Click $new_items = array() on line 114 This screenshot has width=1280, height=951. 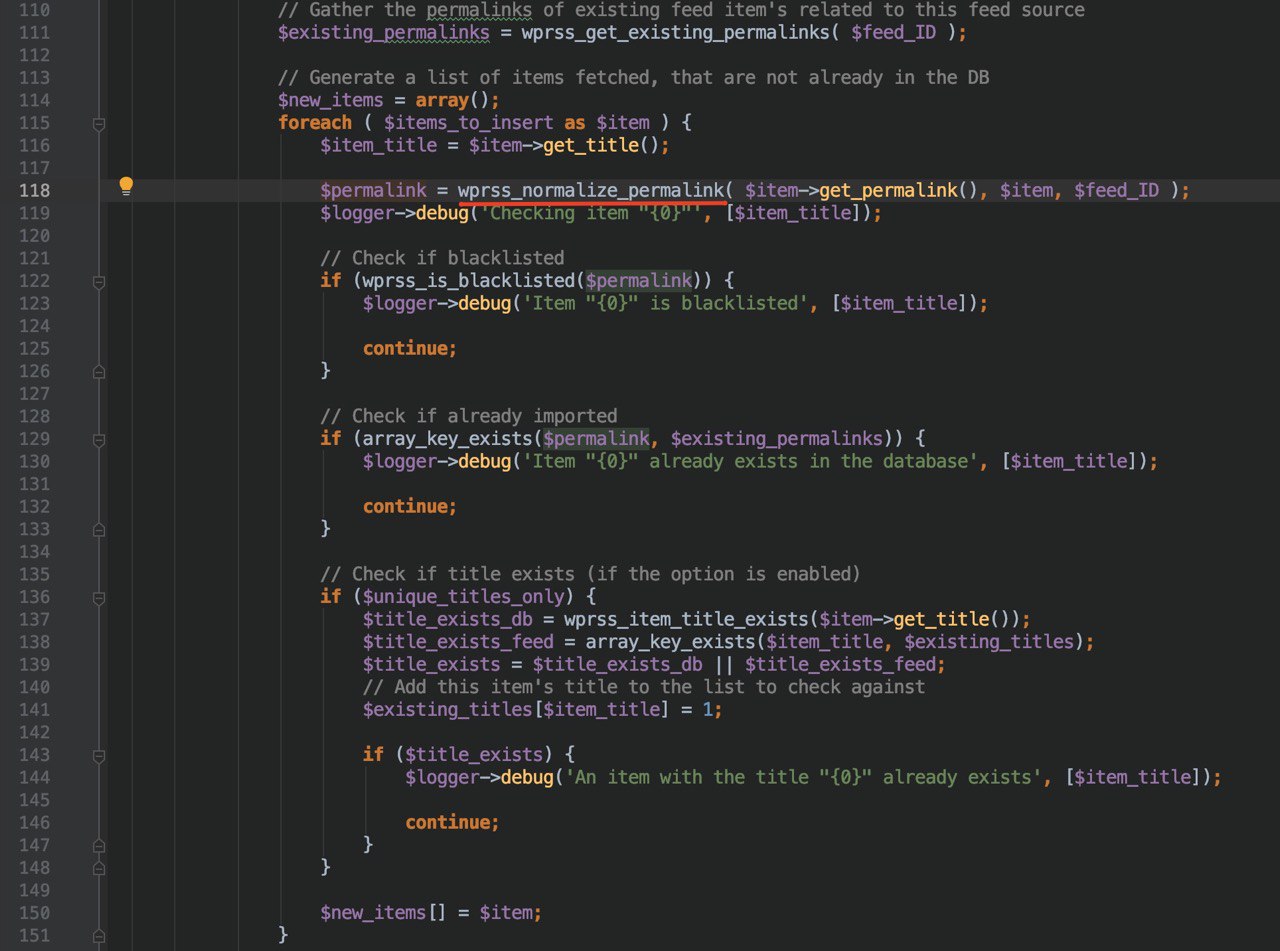coord(389,100)
